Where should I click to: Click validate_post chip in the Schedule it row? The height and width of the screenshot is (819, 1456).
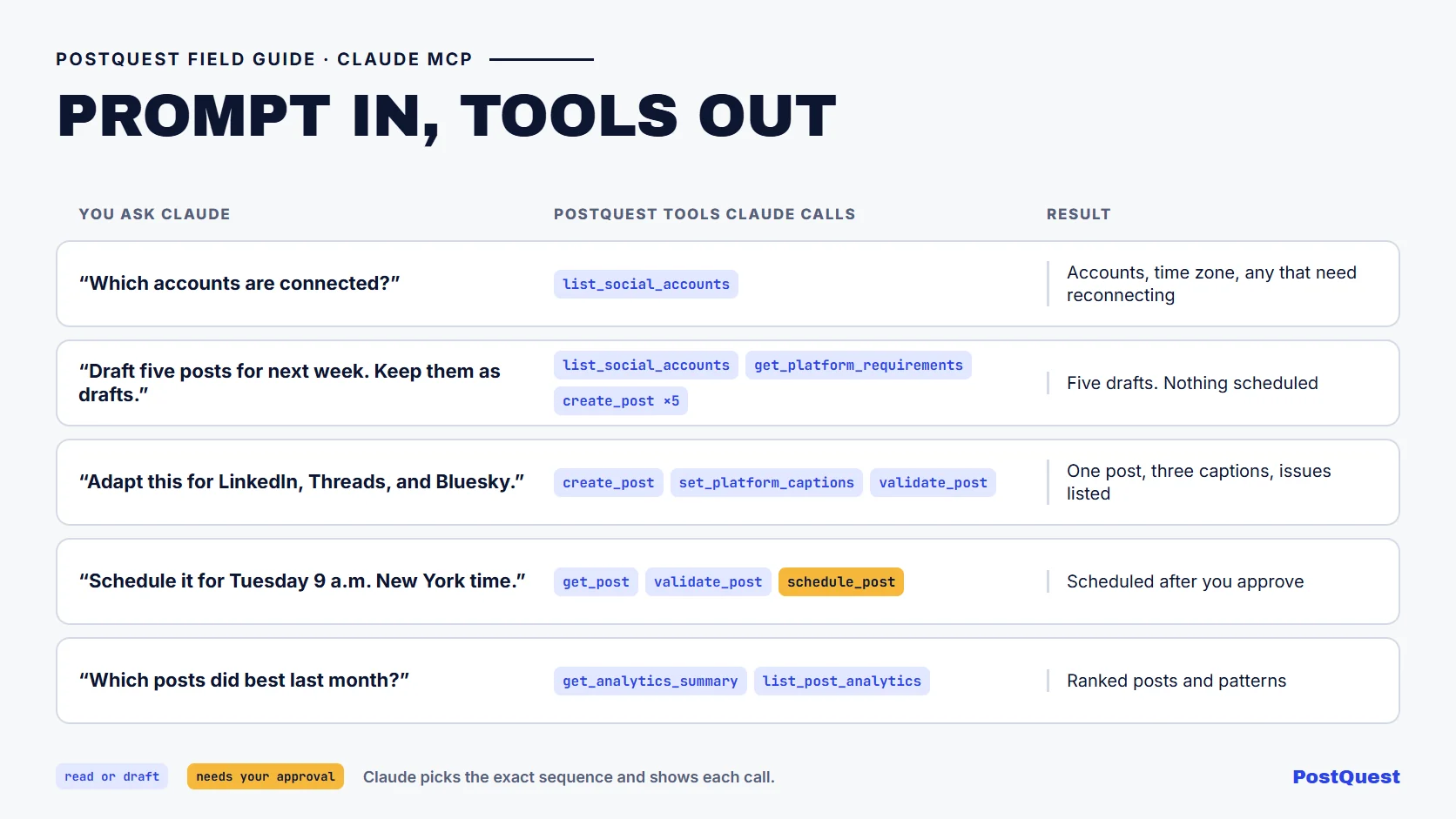coord(708,581)
